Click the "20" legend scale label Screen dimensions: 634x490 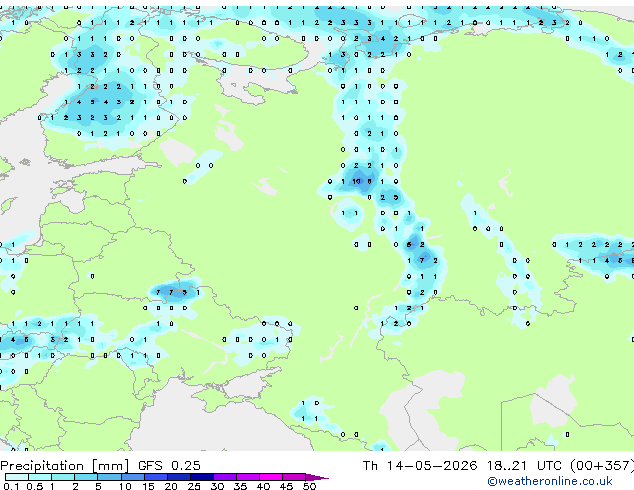pos(171,486)
